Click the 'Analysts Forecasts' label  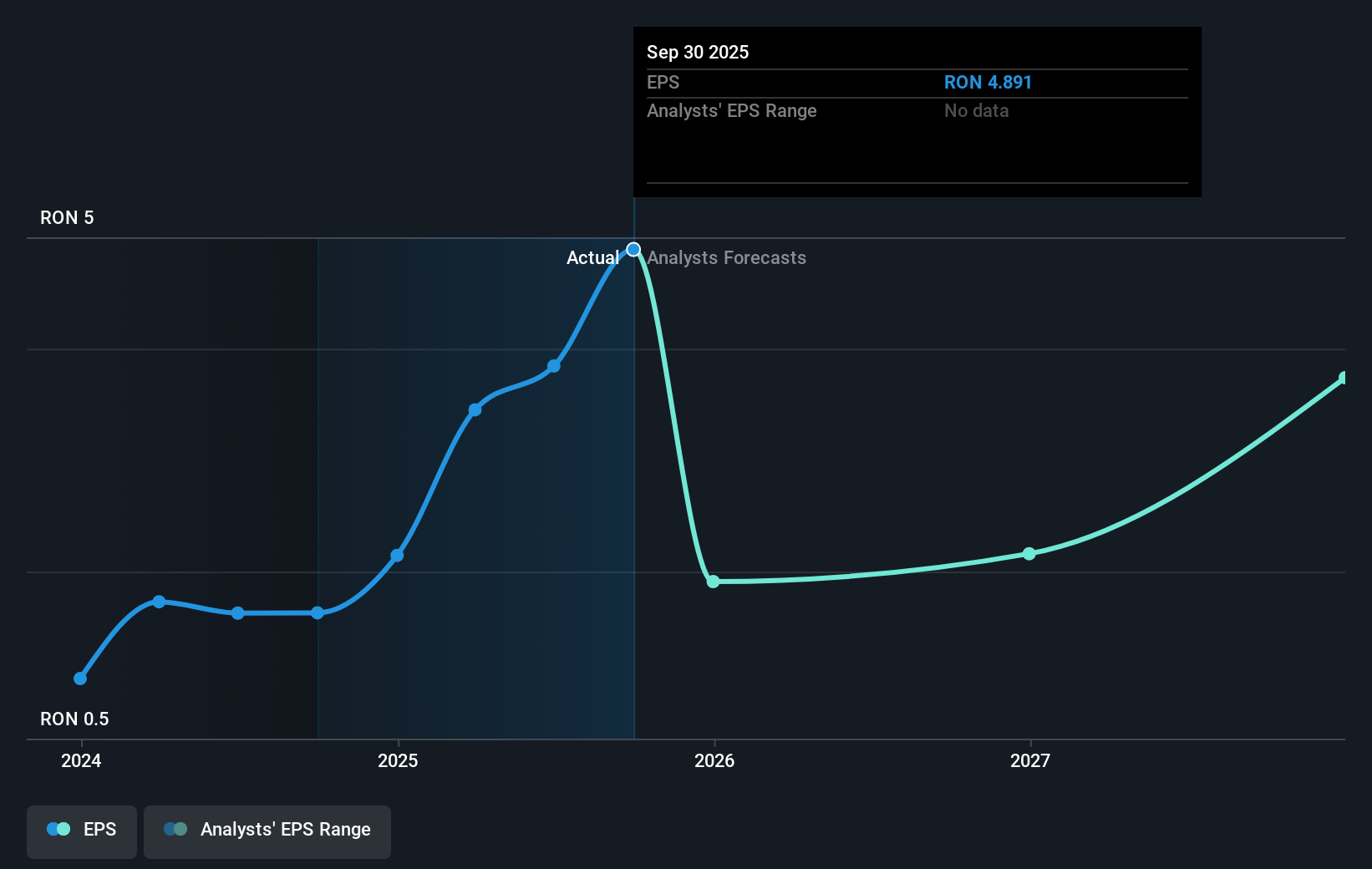(726, 258)
